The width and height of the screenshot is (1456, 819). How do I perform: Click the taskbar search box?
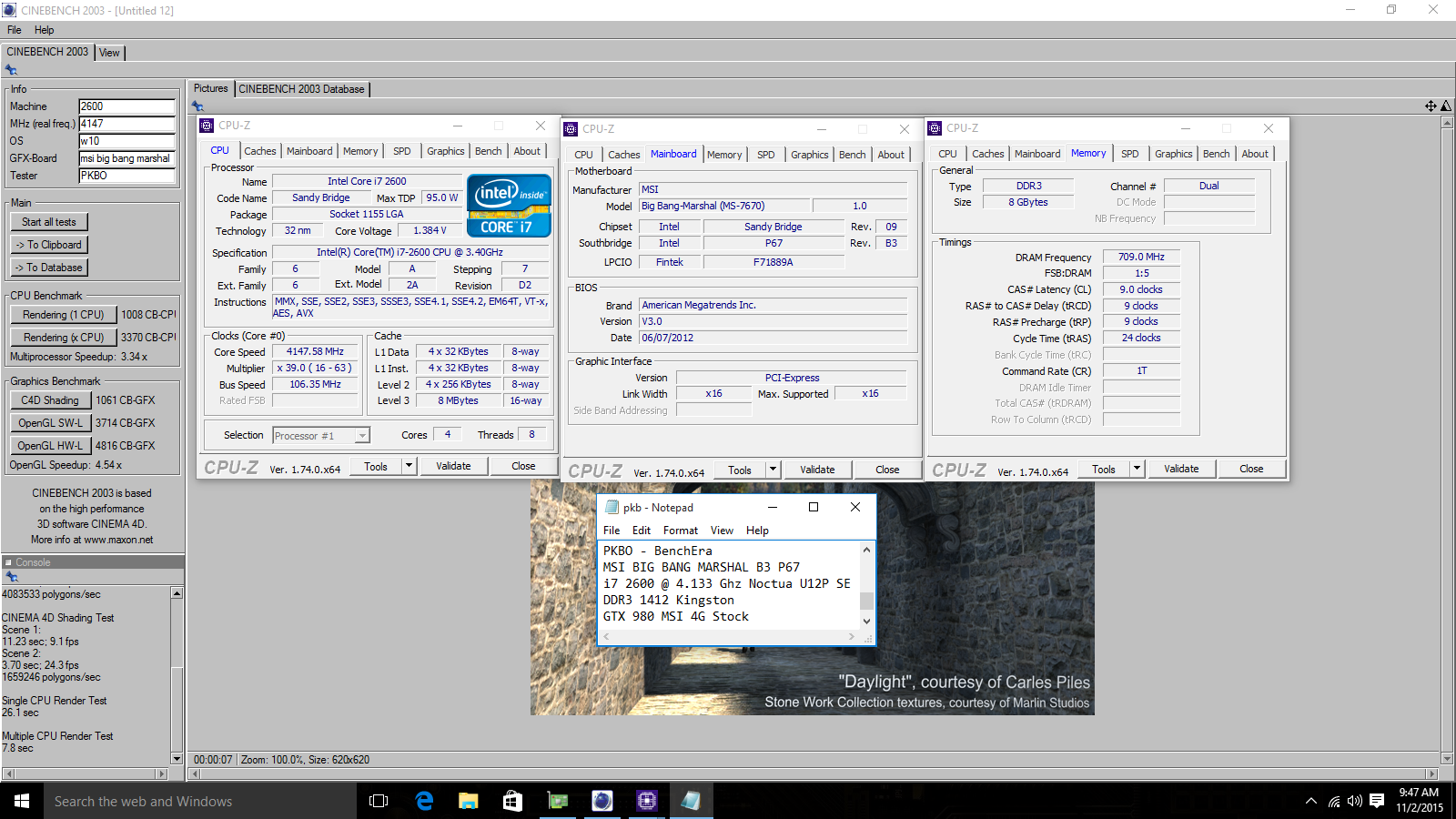200,801
